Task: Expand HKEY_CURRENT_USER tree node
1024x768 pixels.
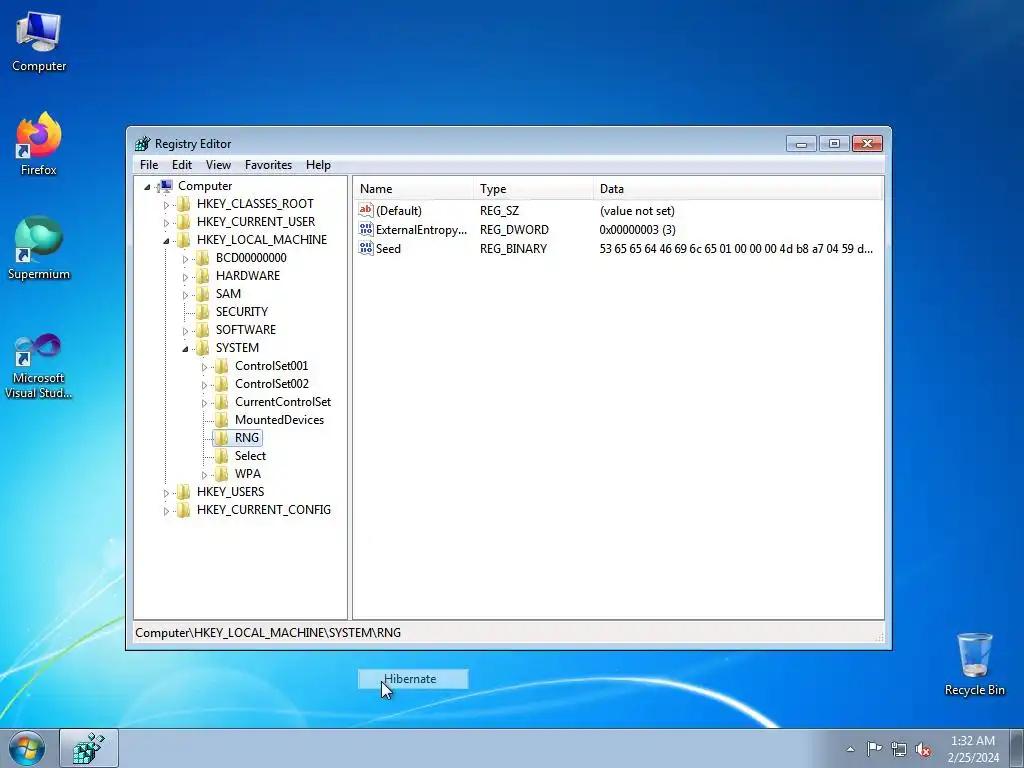Action: pos(166,223)
